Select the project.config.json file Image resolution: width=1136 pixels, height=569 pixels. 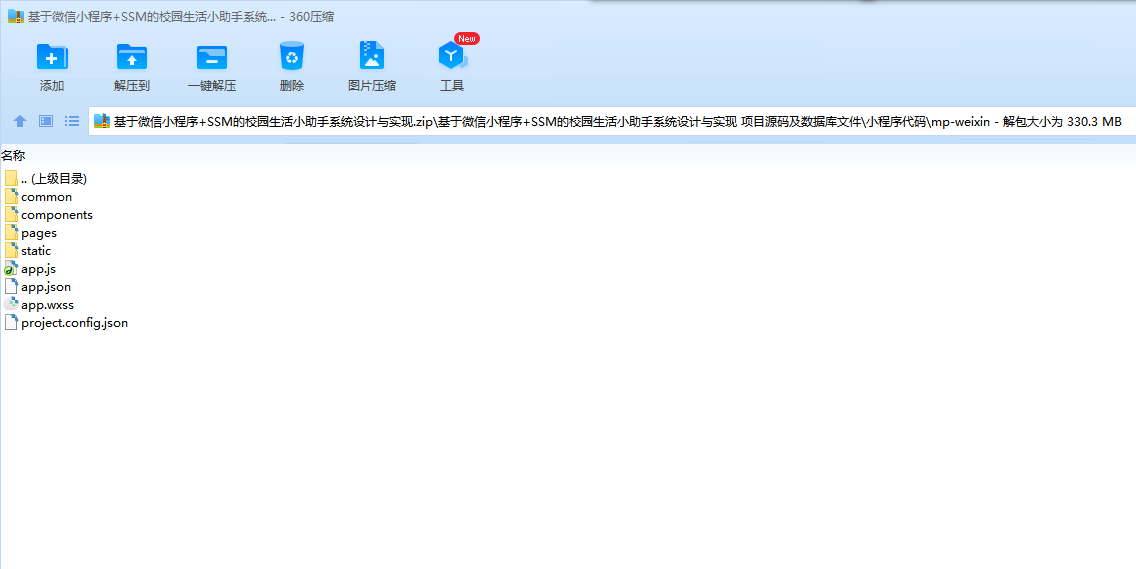pos(66,323)
